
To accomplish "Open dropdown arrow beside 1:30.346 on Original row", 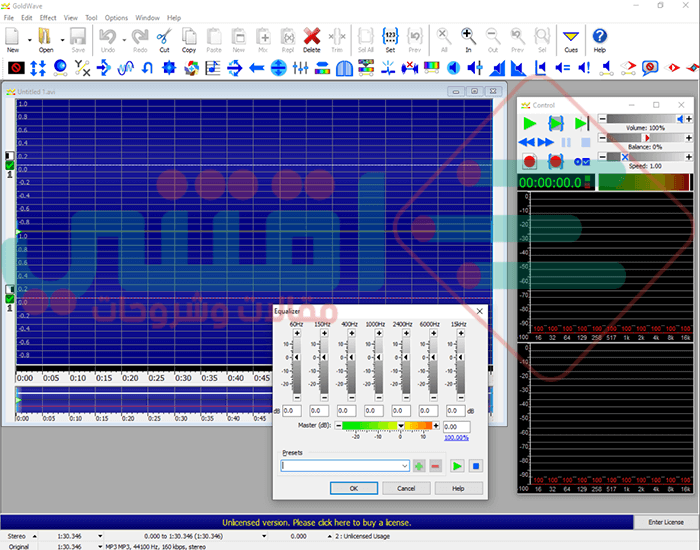I will (100, 546).
